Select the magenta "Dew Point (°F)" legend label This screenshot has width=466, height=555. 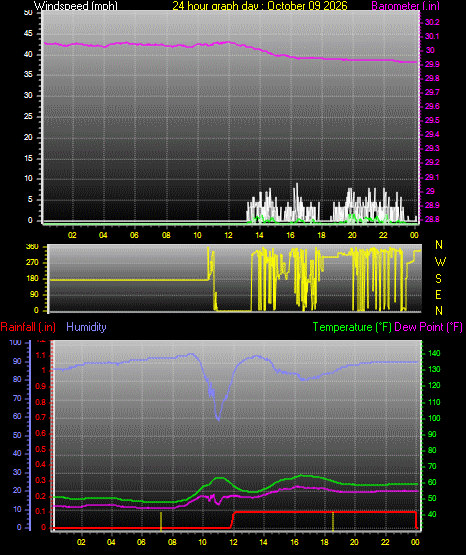click(428, 327)
